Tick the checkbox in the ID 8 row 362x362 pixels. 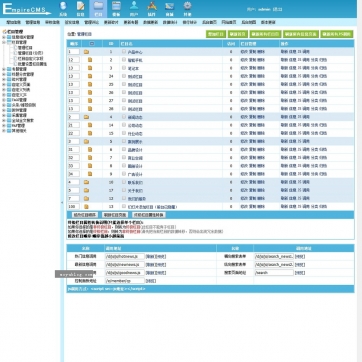coord(124,165)
